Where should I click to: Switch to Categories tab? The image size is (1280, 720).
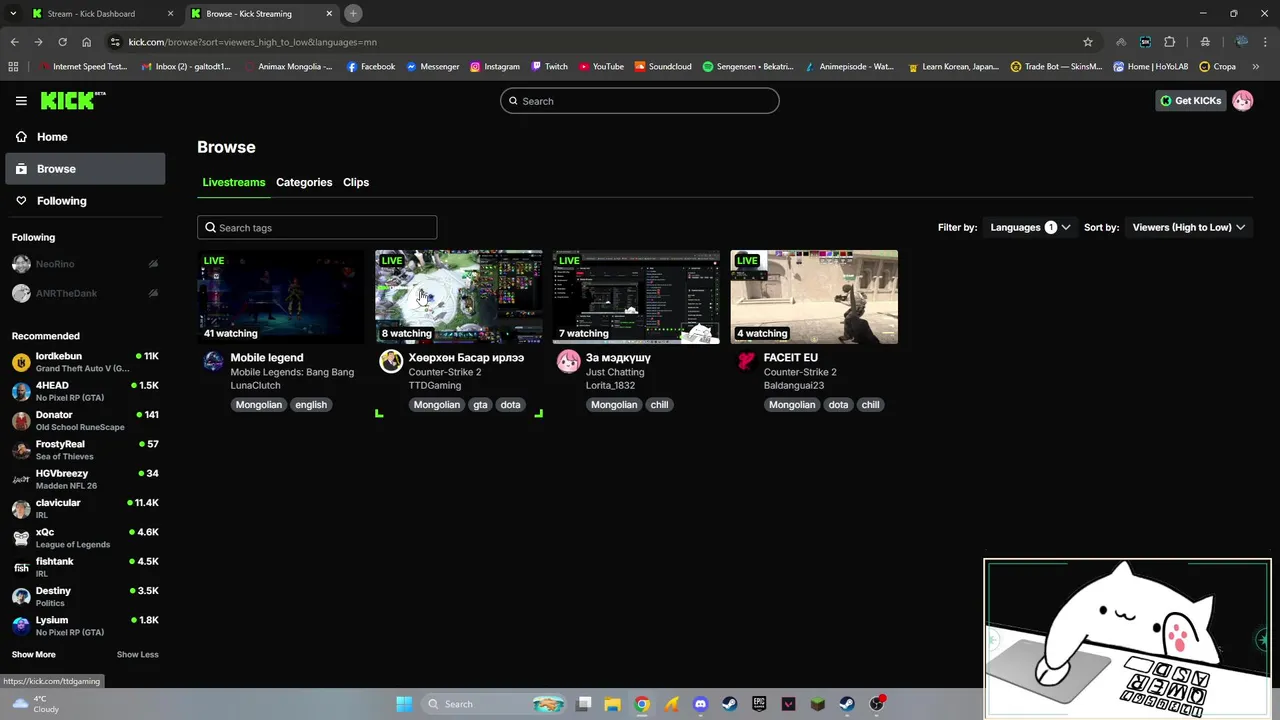point(304,182)
